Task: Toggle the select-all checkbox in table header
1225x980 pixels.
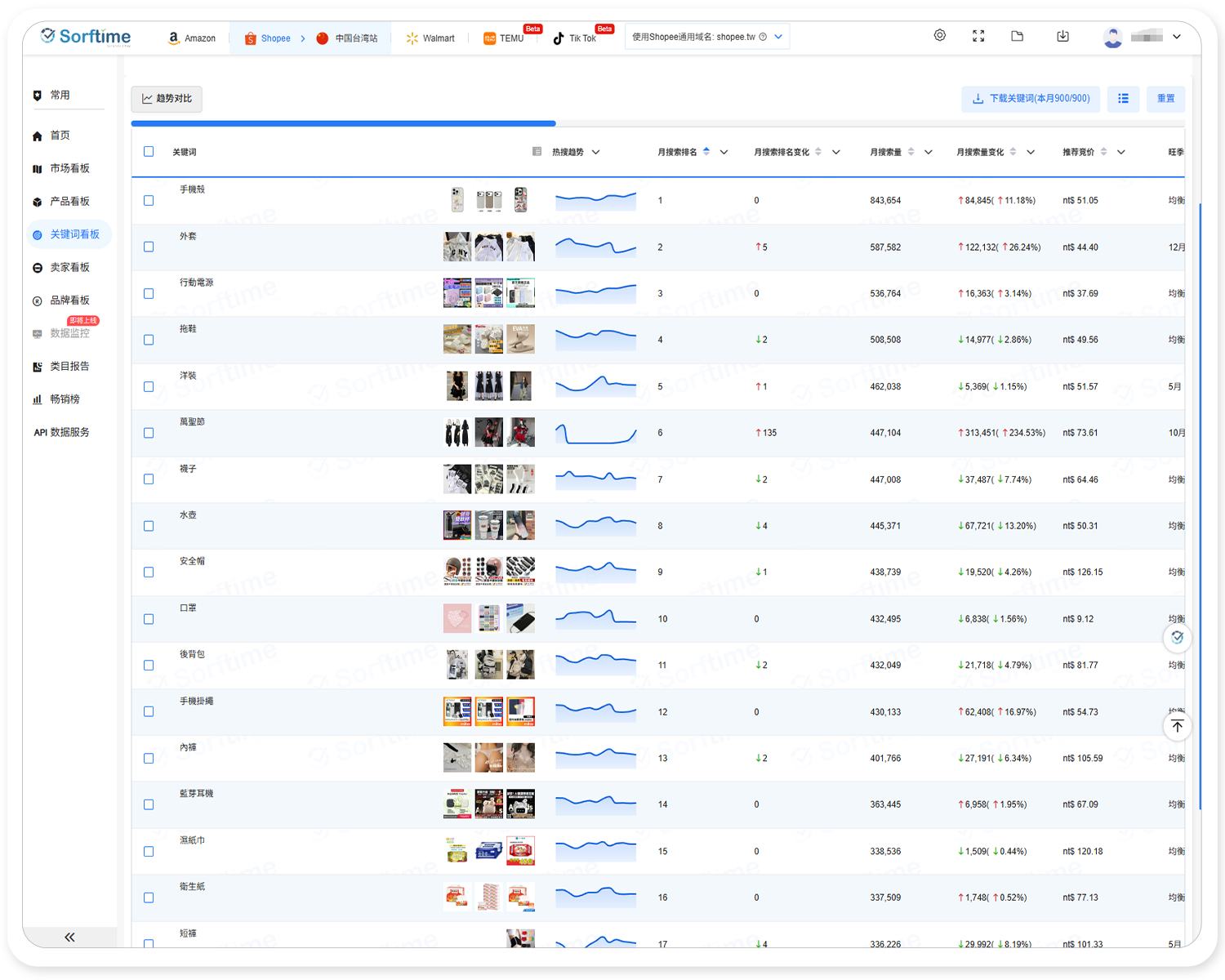Action: click(149, 152)
